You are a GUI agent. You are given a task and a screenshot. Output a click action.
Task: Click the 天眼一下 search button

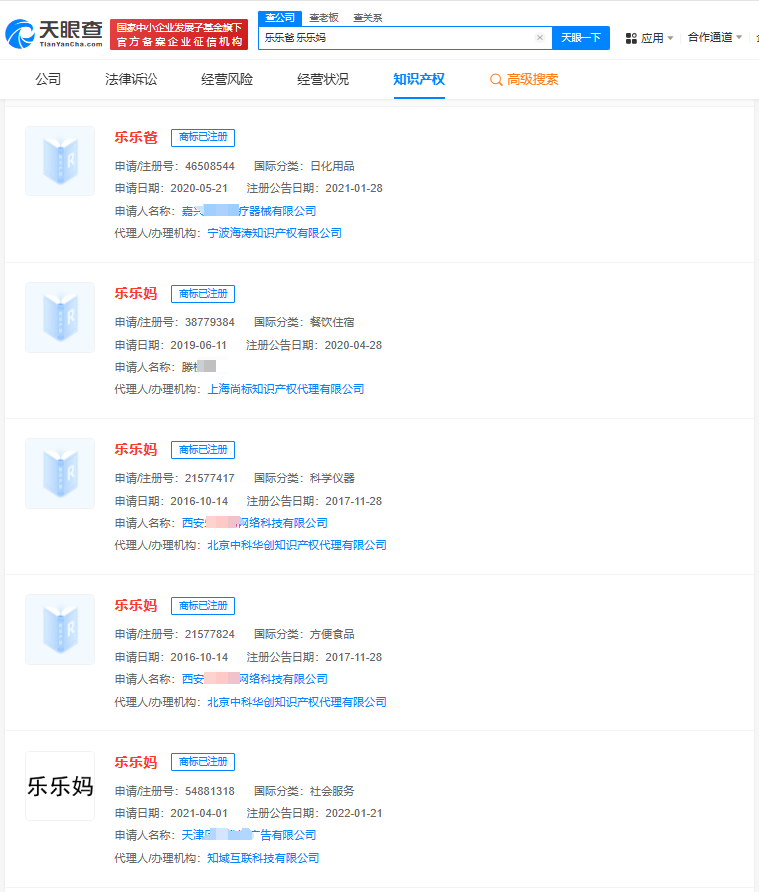point(581,38)
